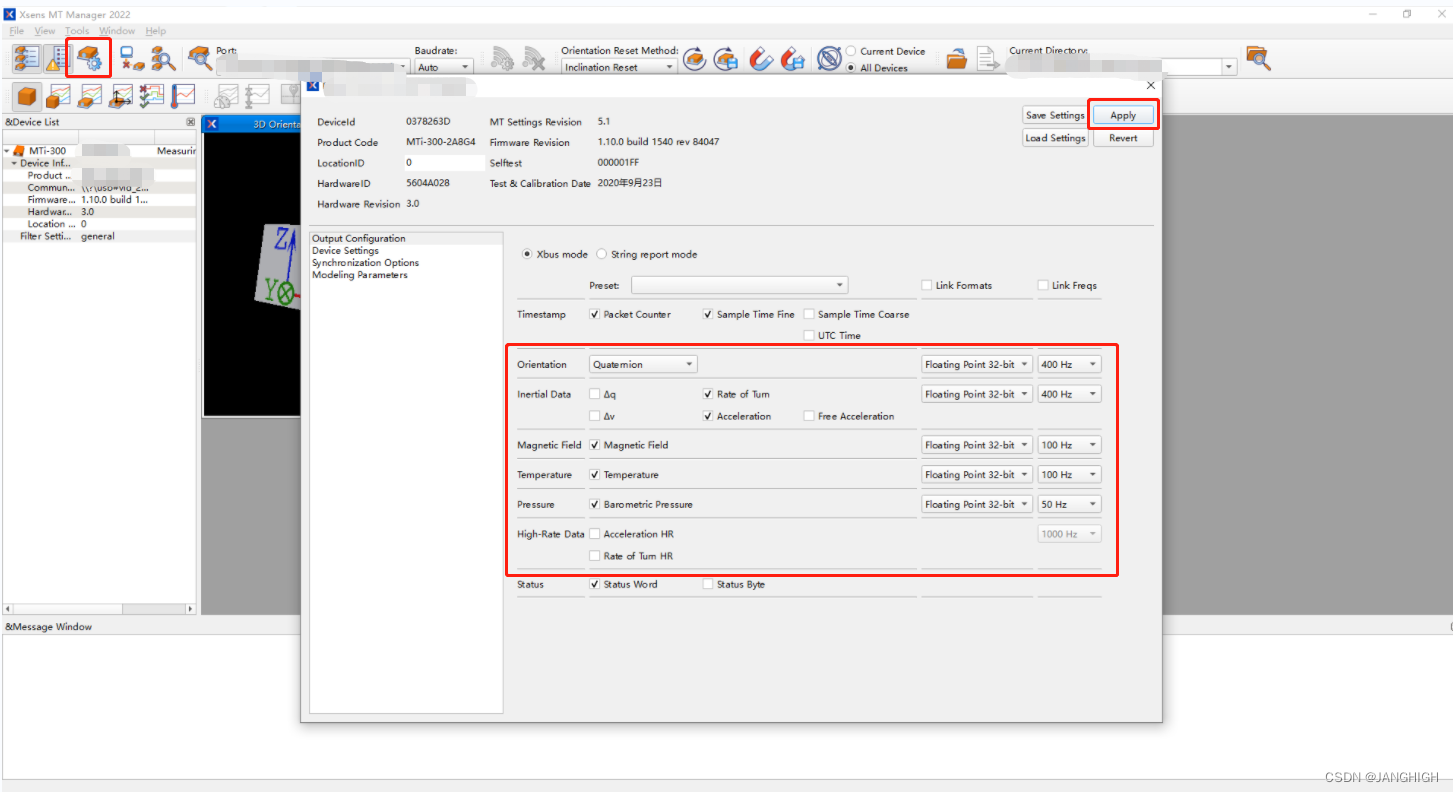Toggle the Packet Counter checkbox

(595, 314)
